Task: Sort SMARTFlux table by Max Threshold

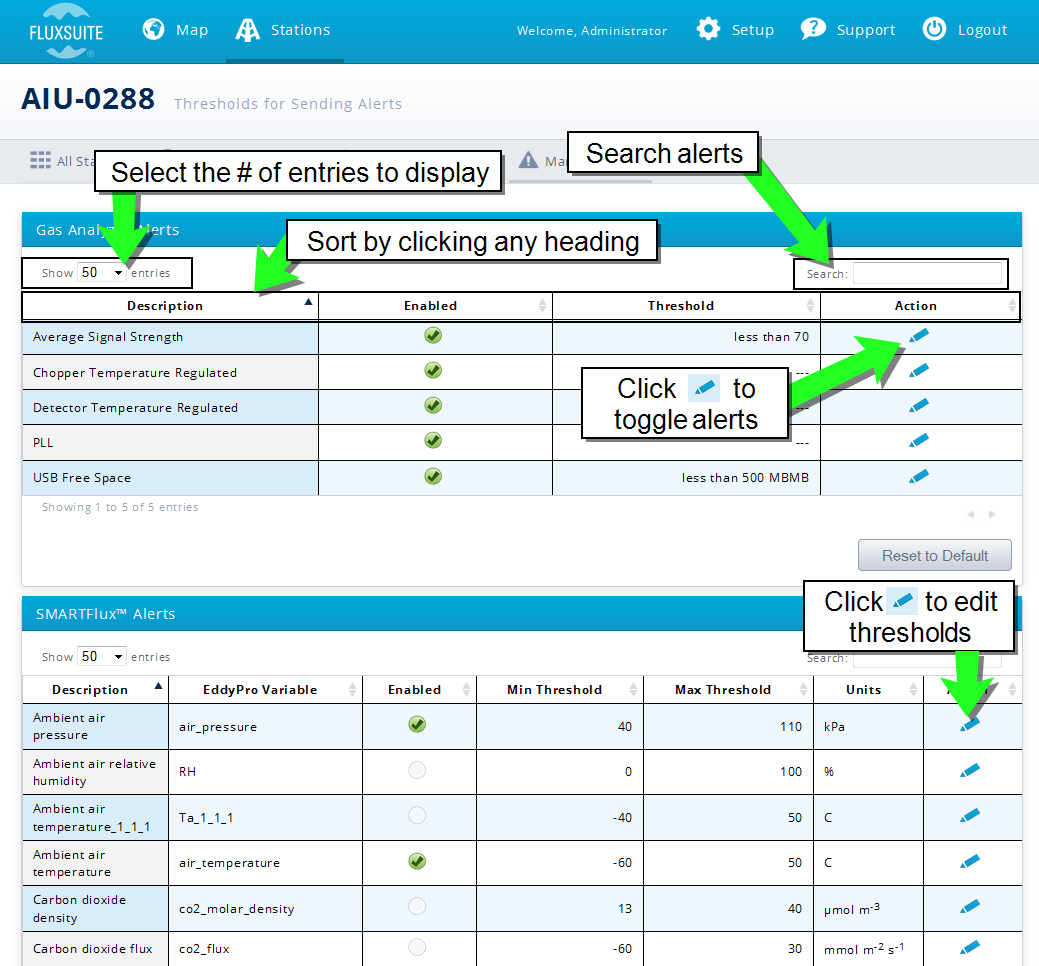Action: [728, 690]
